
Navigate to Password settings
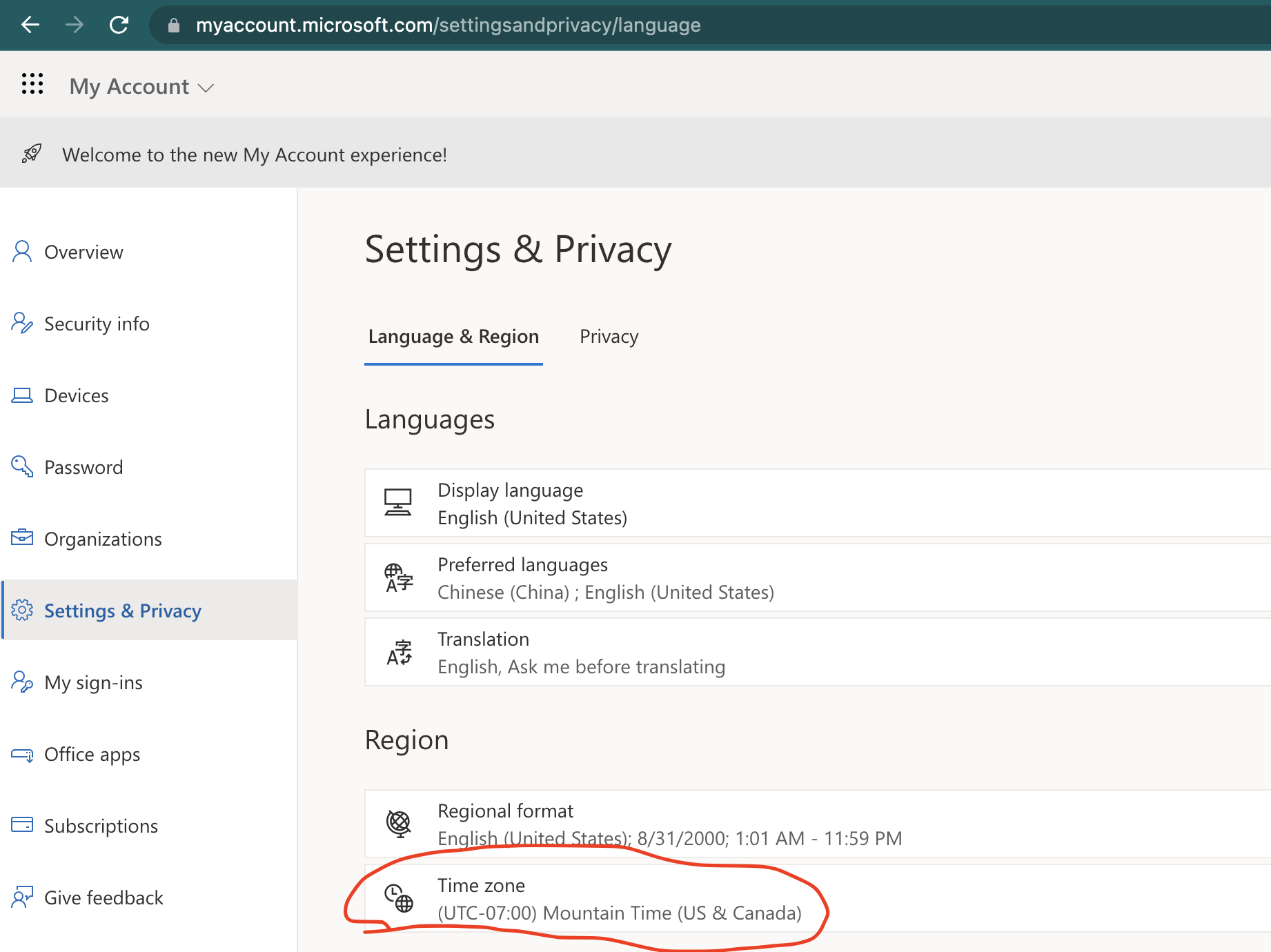(x=83, y=468)
